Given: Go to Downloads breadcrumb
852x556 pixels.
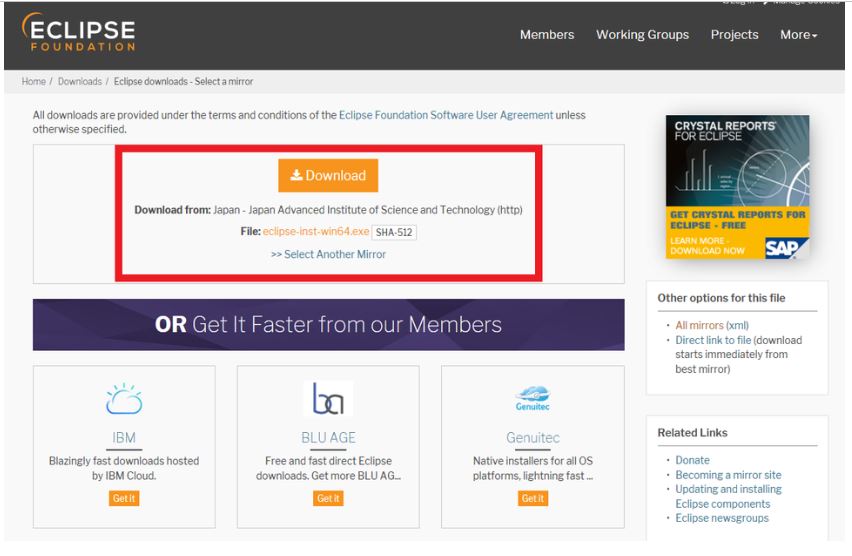Looking at the screenshot, I should (80, 82).
